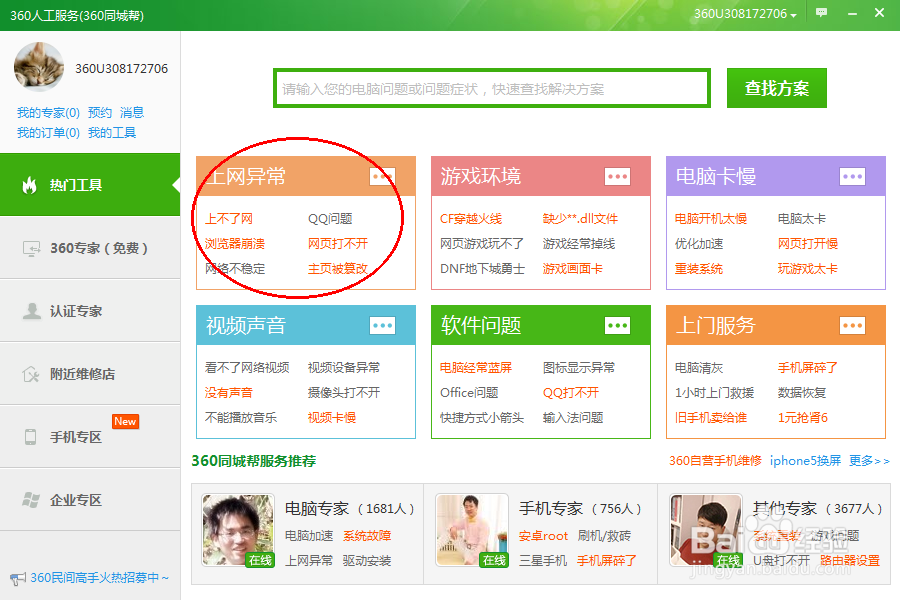Open the 摄像头打不开 issue link
Viewport: 900px width, 600px height.
point(344,393)
